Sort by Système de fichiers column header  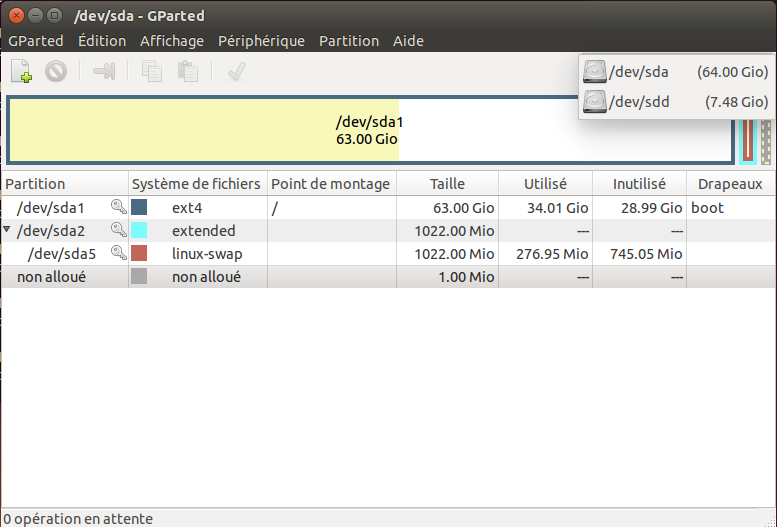coord(198,184)
